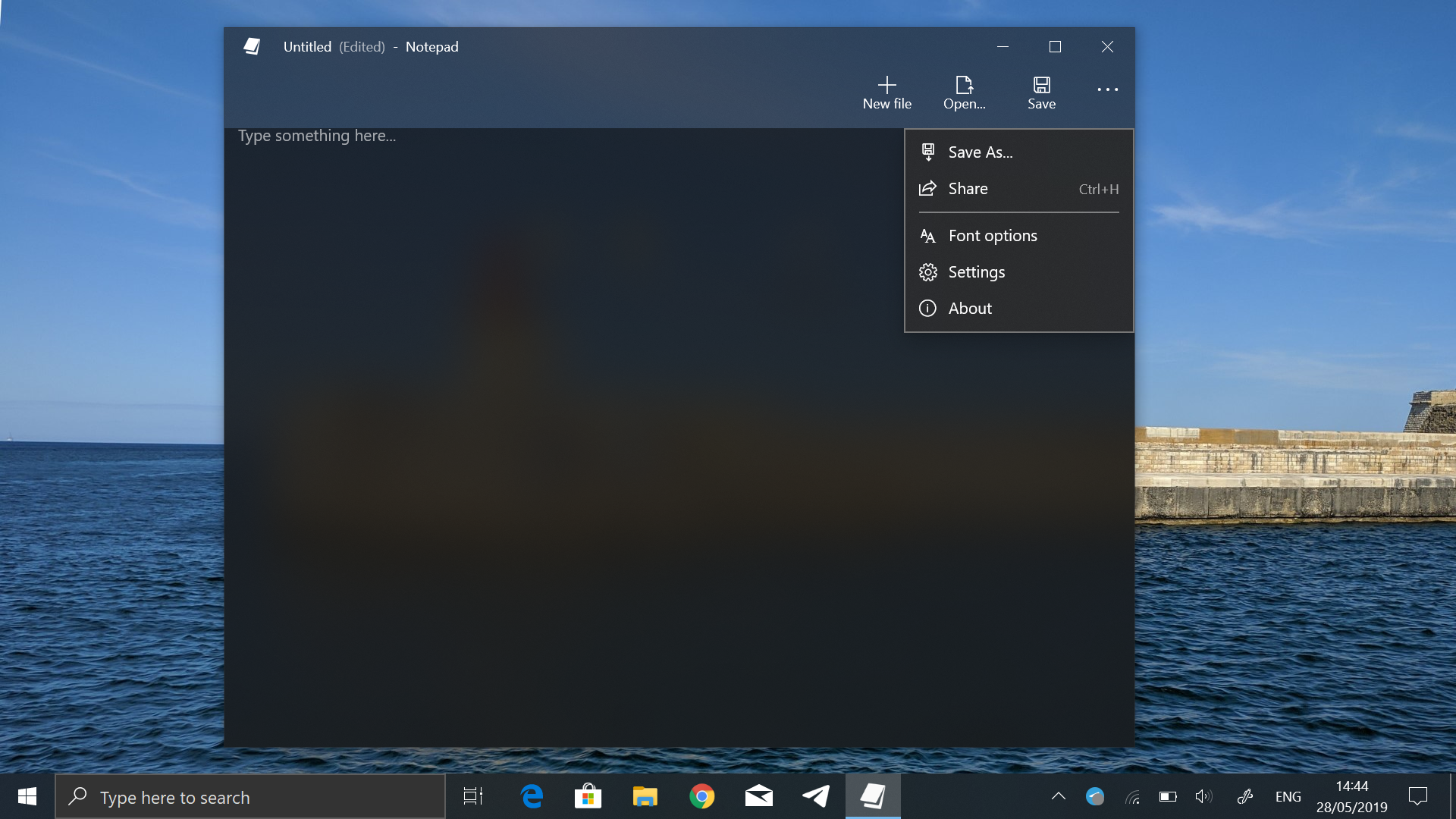
Task: Open Microsoft Edge from the taskbar
Action: pyautogui.click(x=532, y=796)
